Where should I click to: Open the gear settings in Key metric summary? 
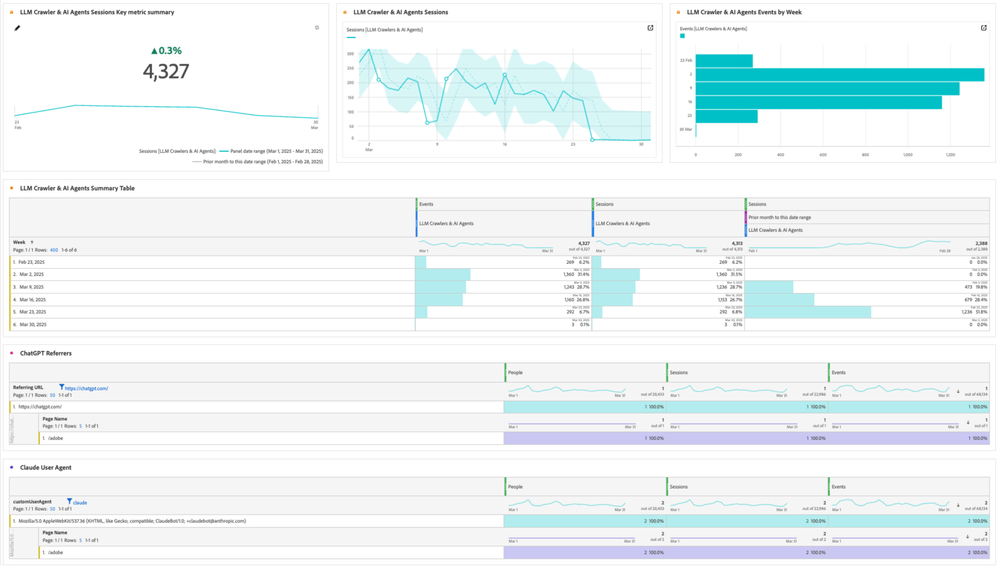pos(317,28)
